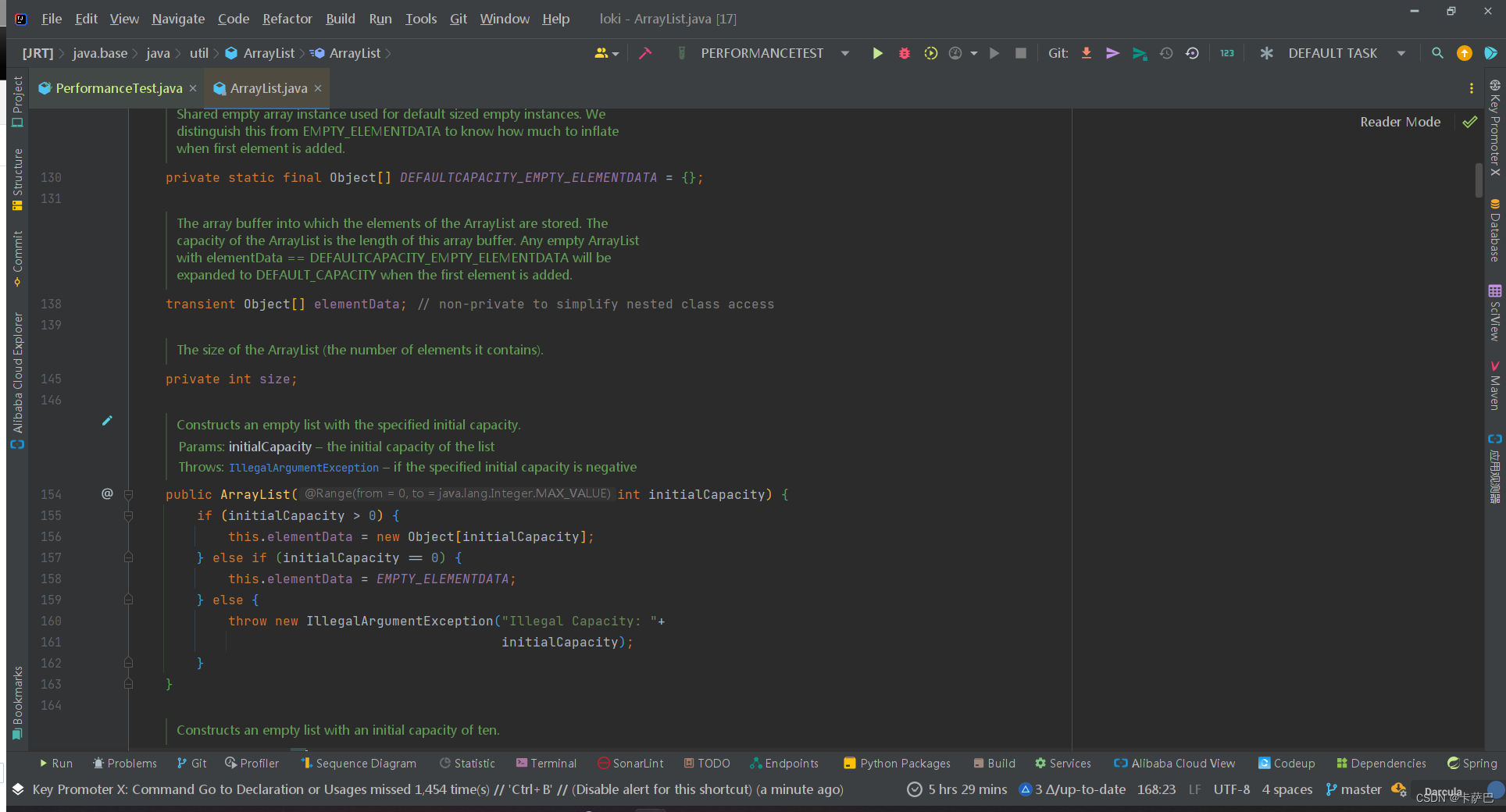Click the LF line separator status
This screenshot has width=1506, height=812.
coord(1194,789)
